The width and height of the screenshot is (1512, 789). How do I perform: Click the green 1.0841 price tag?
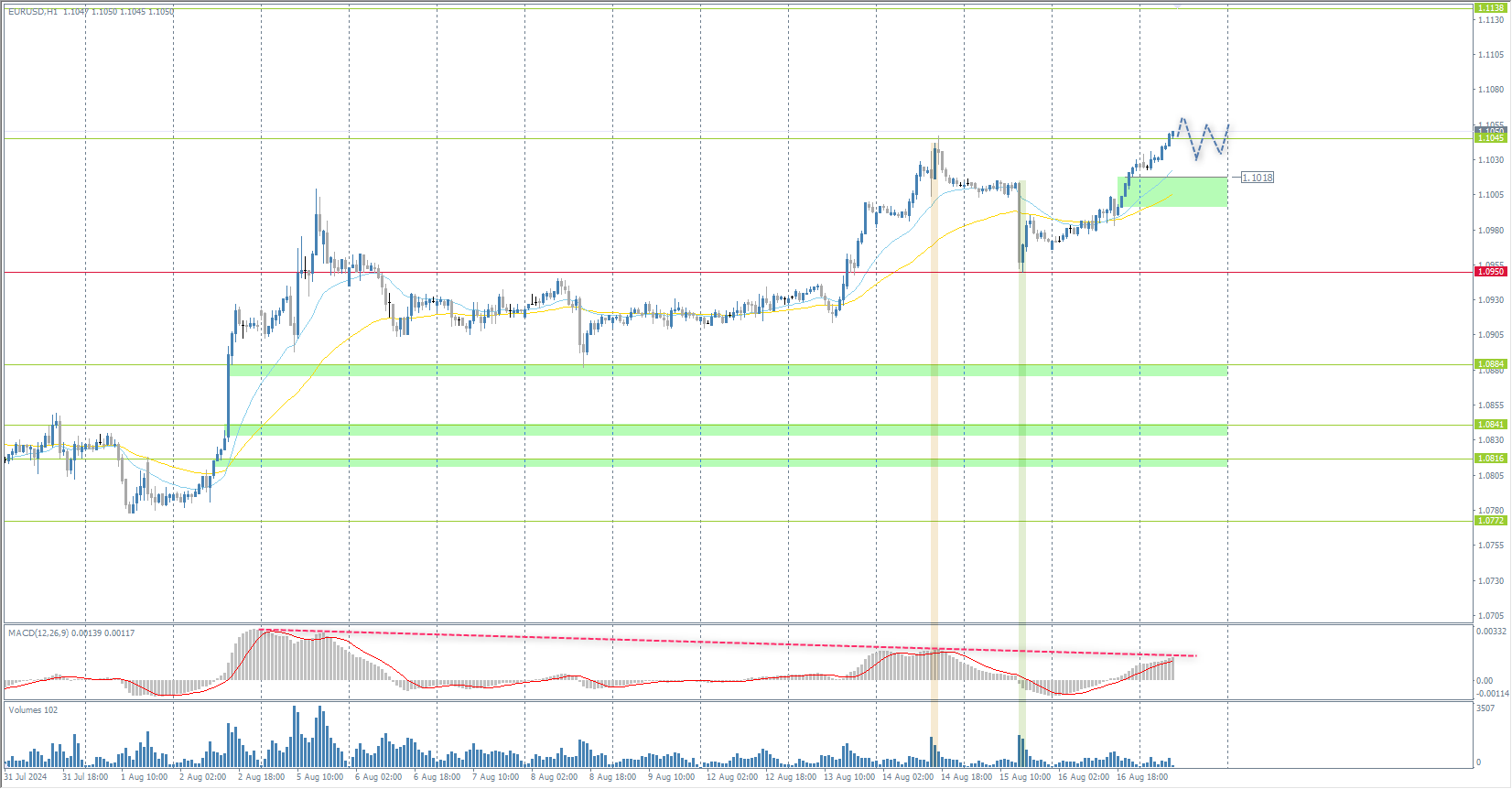[x=1491, y=425]
